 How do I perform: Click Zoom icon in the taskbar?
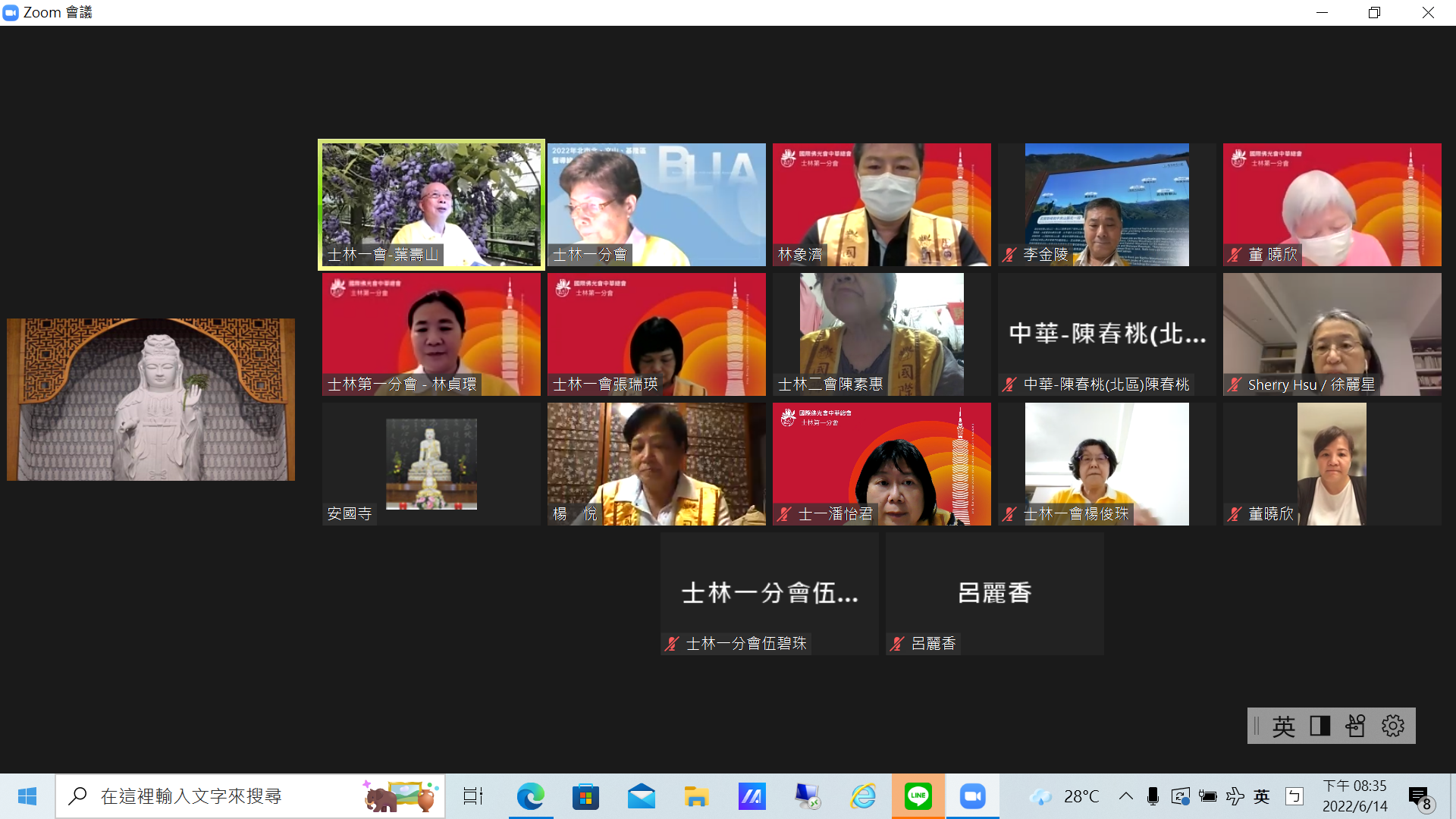coord(972,796)
